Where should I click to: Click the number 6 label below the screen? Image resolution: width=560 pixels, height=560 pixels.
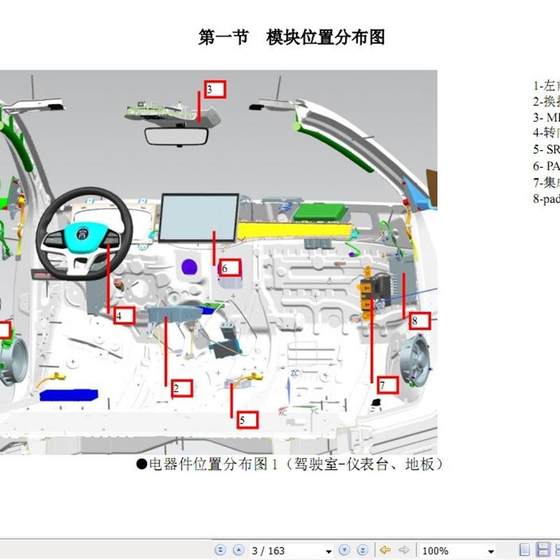tap(230, 268)
